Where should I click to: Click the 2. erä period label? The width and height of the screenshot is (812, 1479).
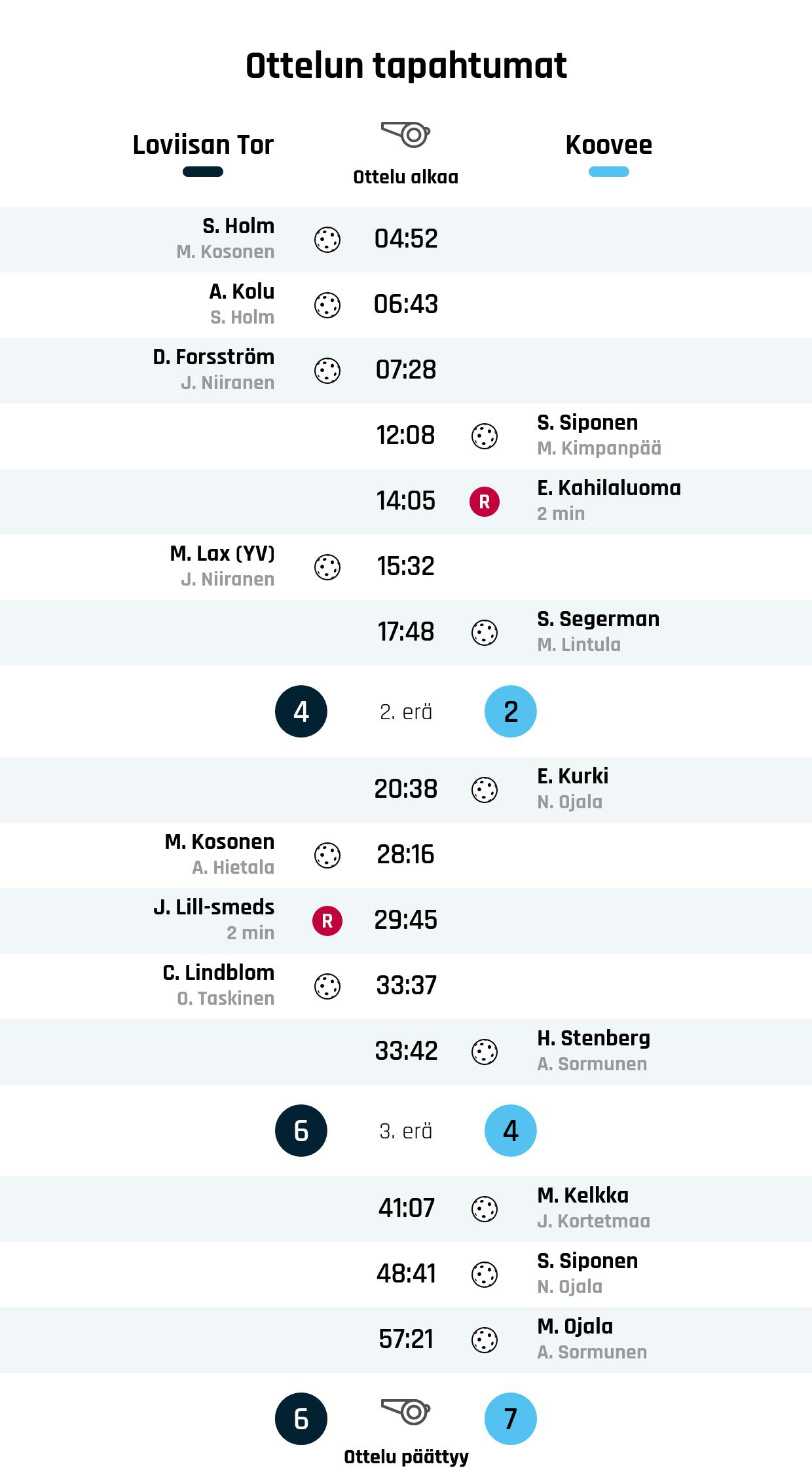point(406,712)
